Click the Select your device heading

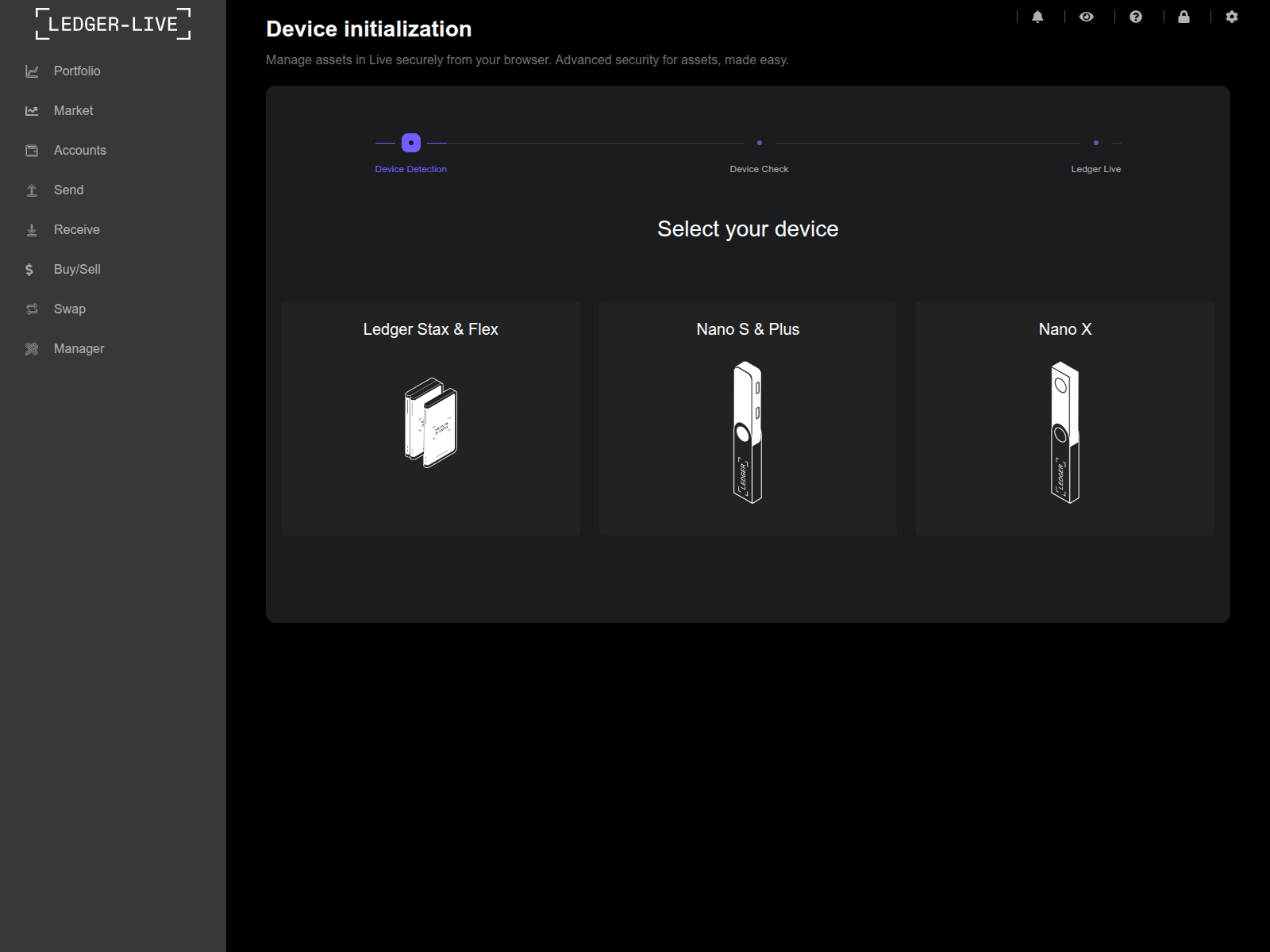748,229
